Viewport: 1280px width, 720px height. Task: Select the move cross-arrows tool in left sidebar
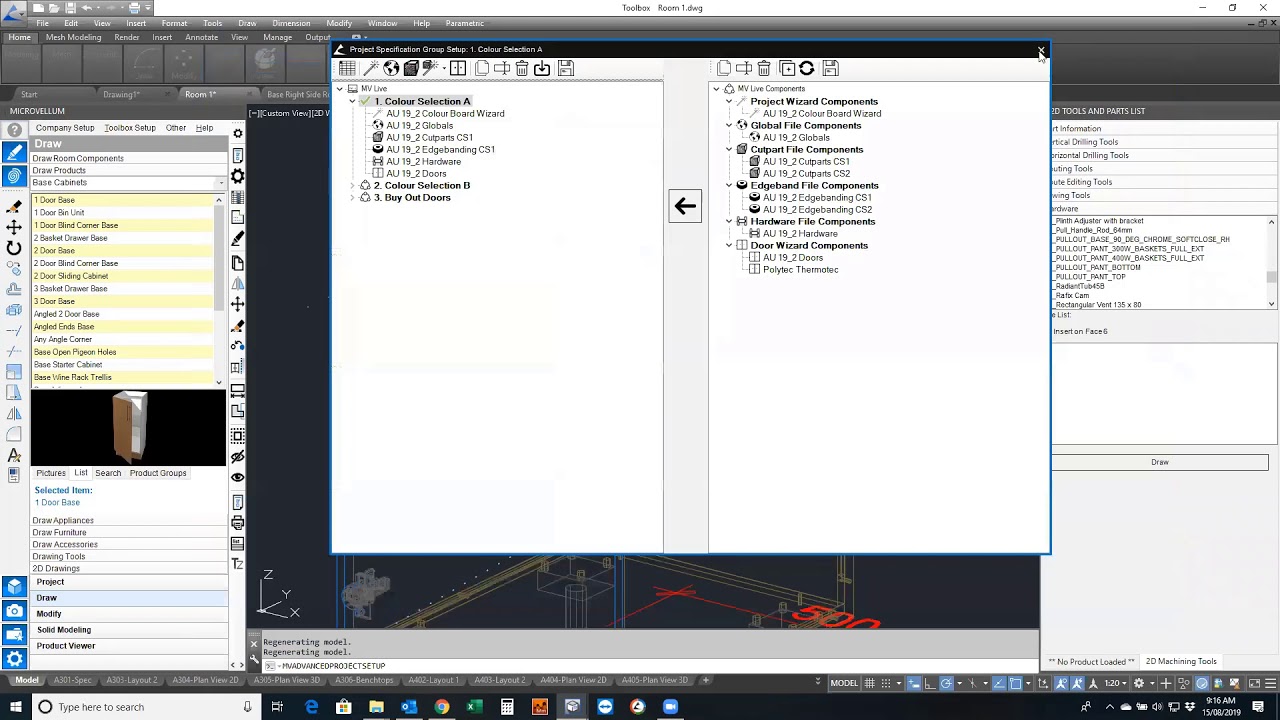tap(14, 227)
